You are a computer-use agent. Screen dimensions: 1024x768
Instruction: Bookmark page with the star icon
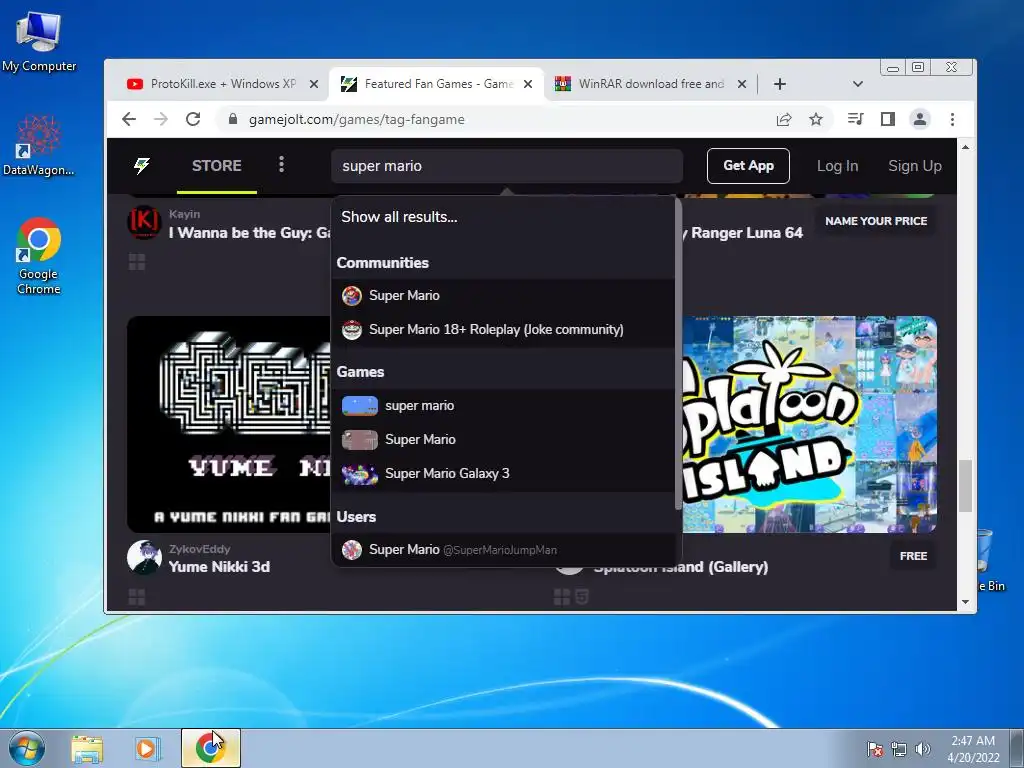click(816, 120)
